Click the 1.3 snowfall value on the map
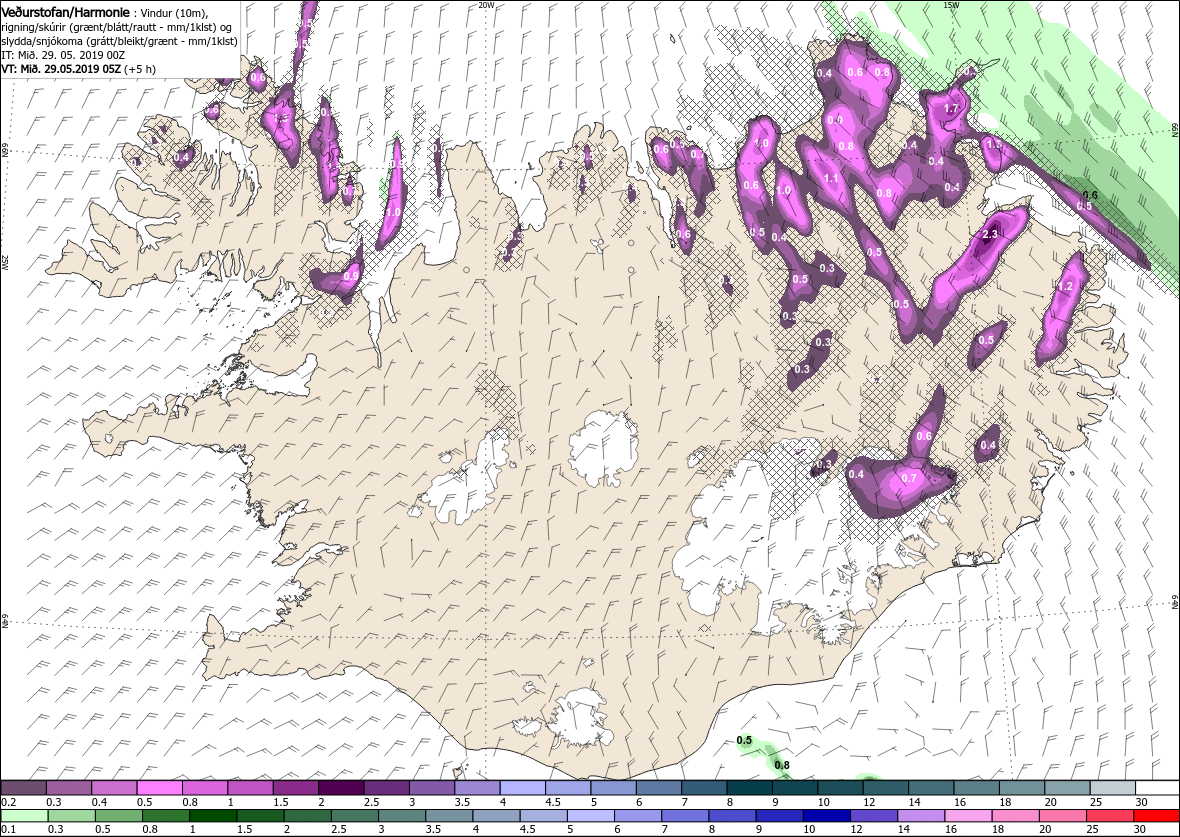This screenshot has height=837, width=1180. [993, 145]
